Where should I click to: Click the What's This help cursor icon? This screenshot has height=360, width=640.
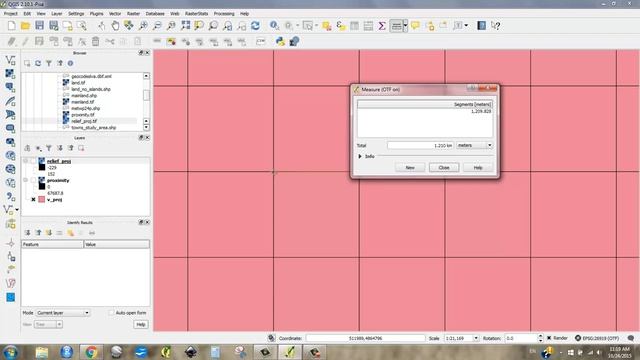[x=496, y=26]
